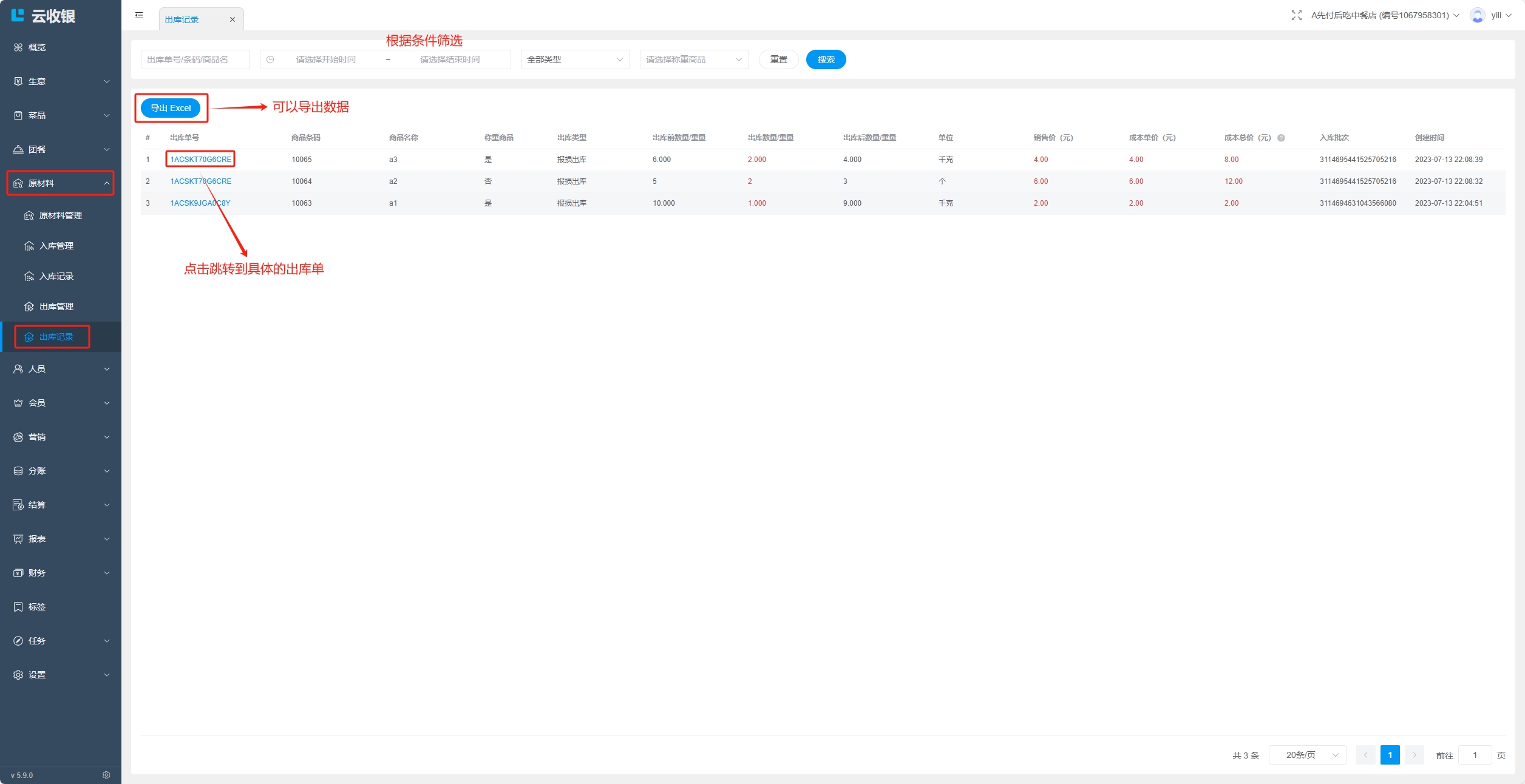Go to 入库管理 submenu item

56,246
